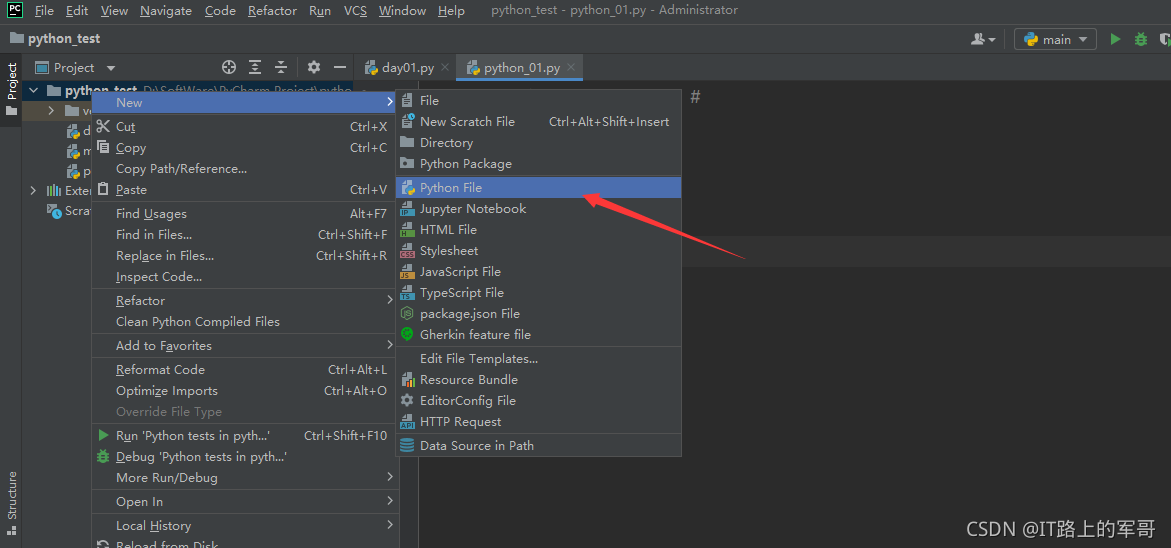Click the Cut scissors icon in context menu

103,127
